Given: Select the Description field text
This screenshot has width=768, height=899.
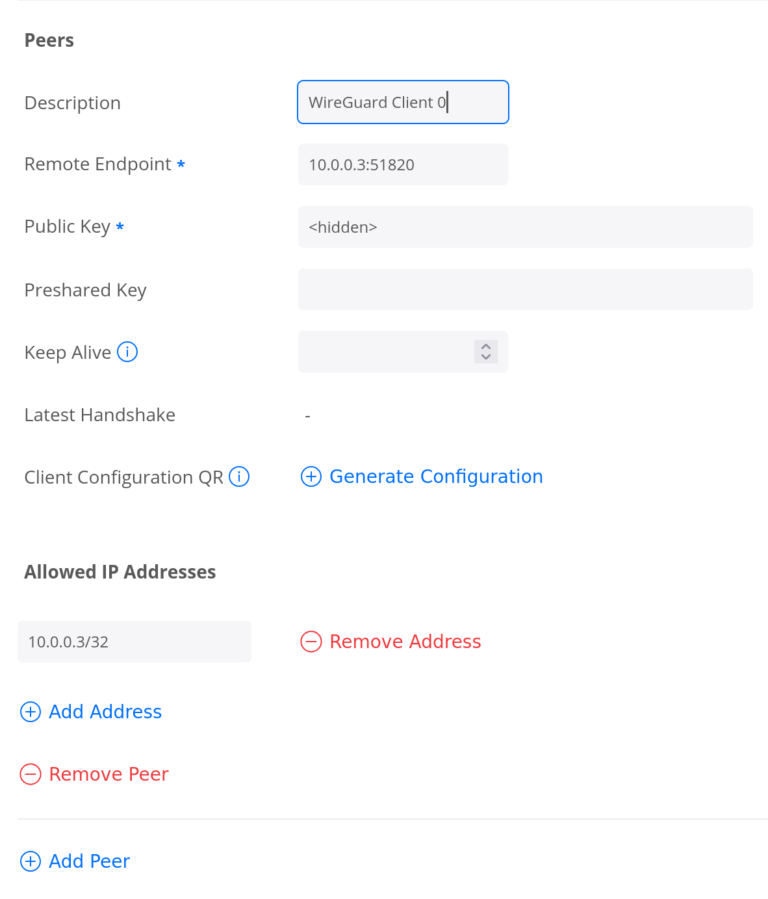Looking at the screenshot, I should [402, 102].
